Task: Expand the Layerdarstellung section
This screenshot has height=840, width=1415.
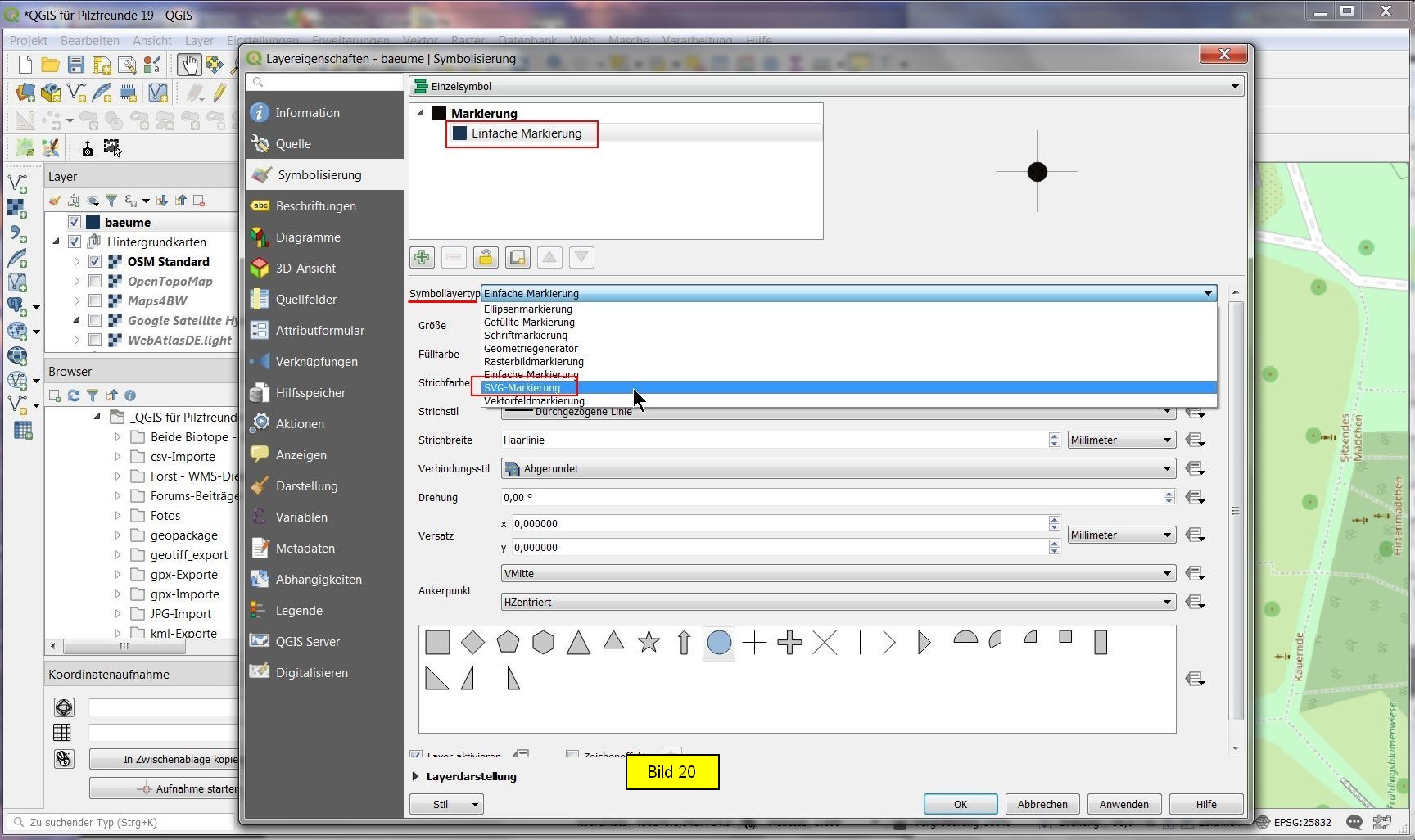Action: [x=416, y=776]
